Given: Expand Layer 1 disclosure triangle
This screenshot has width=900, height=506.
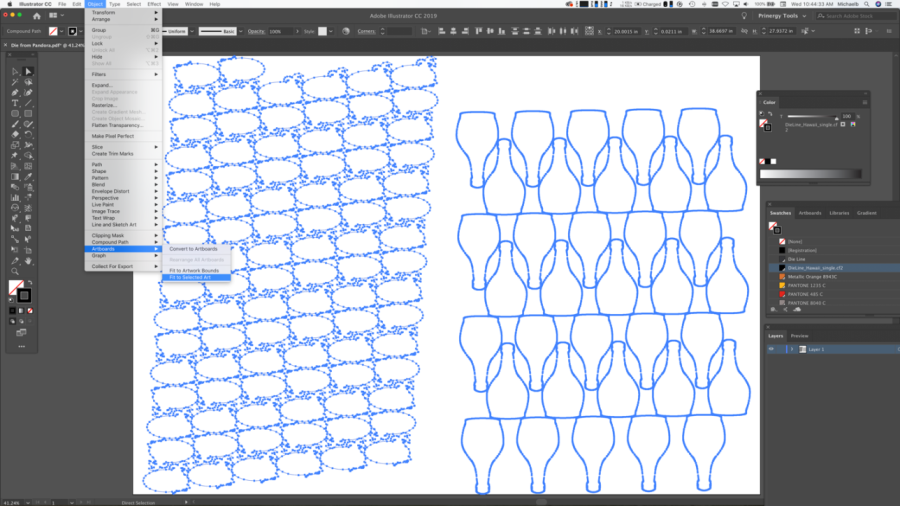Looking at the screenshot, I should click(x=790, y=349).
